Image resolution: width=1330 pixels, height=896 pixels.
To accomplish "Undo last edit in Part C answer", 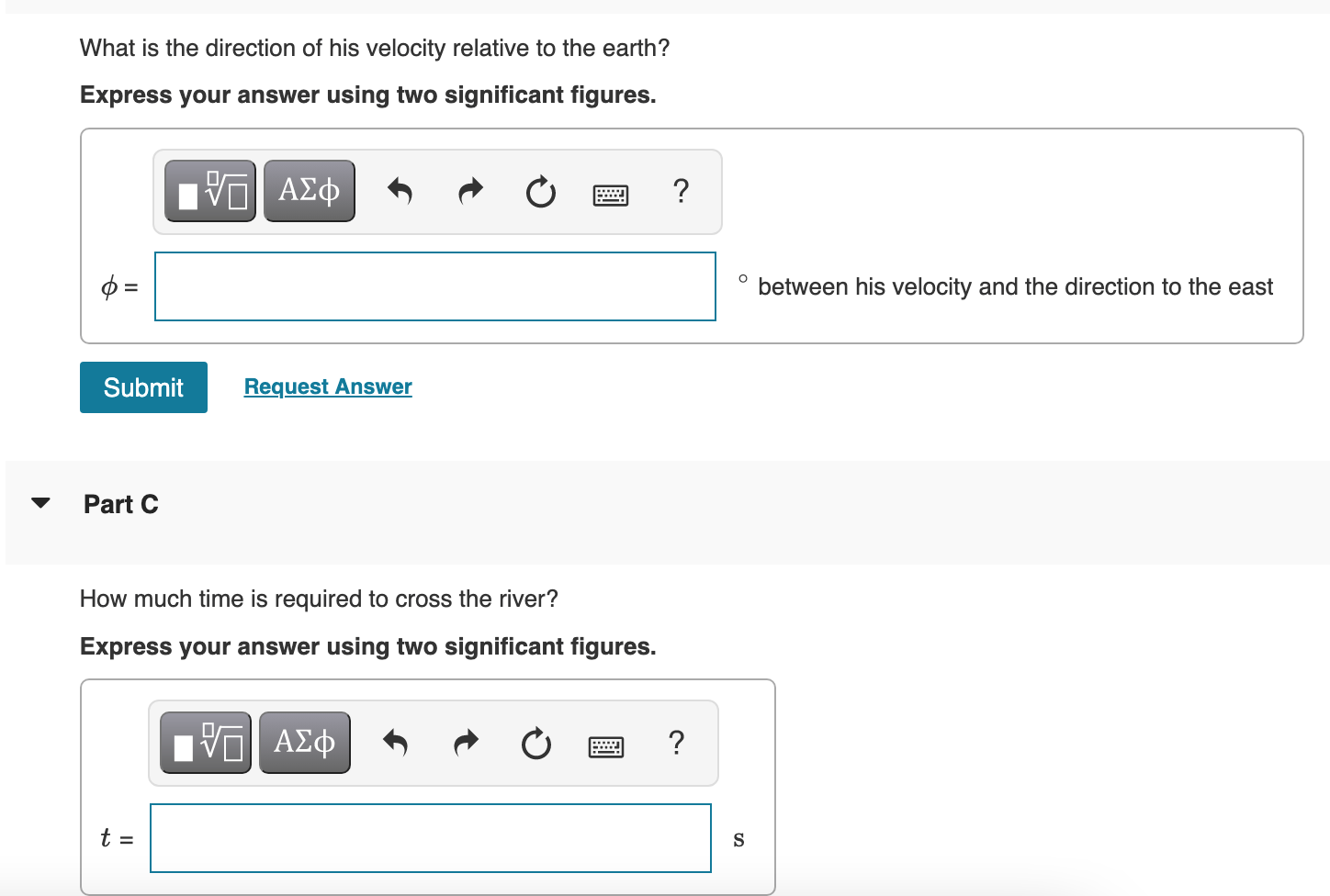I will pyautogui.click(x=395, y=743).
